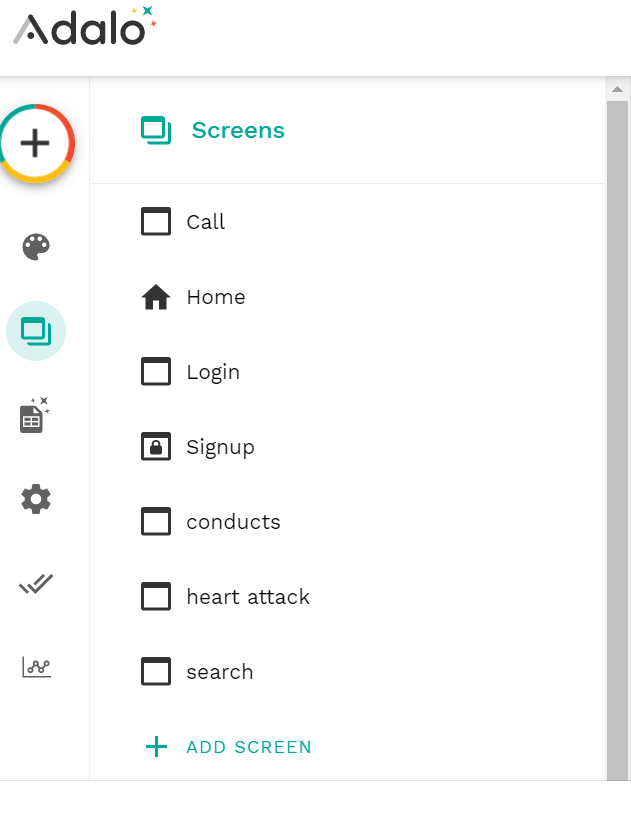Click the ADD SCREEN button
This screenshot has width=631, height=821.
(x=228, y=747)
